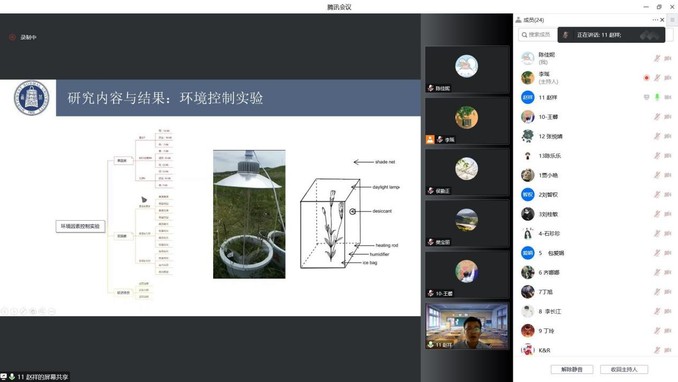Click the 4-石 member name
Viewport: 678px width, 382px height.
point(549,234)
